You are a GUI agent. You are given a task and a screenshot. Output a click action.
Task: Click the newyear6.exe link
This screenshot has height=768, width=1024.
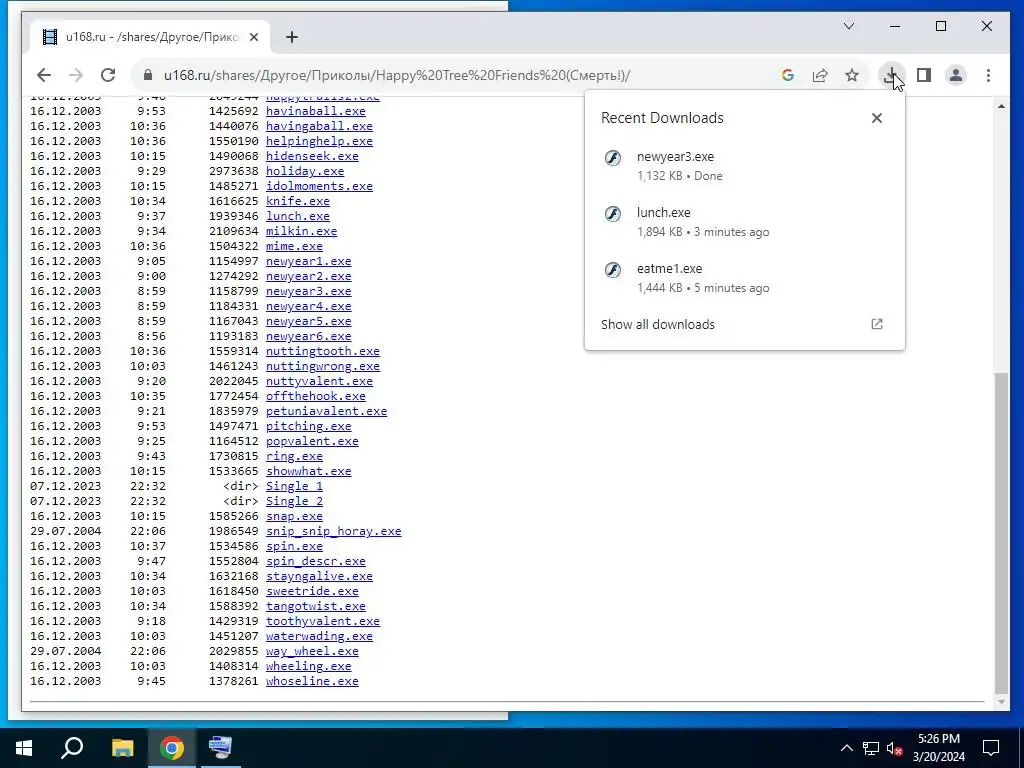point(308,336)
